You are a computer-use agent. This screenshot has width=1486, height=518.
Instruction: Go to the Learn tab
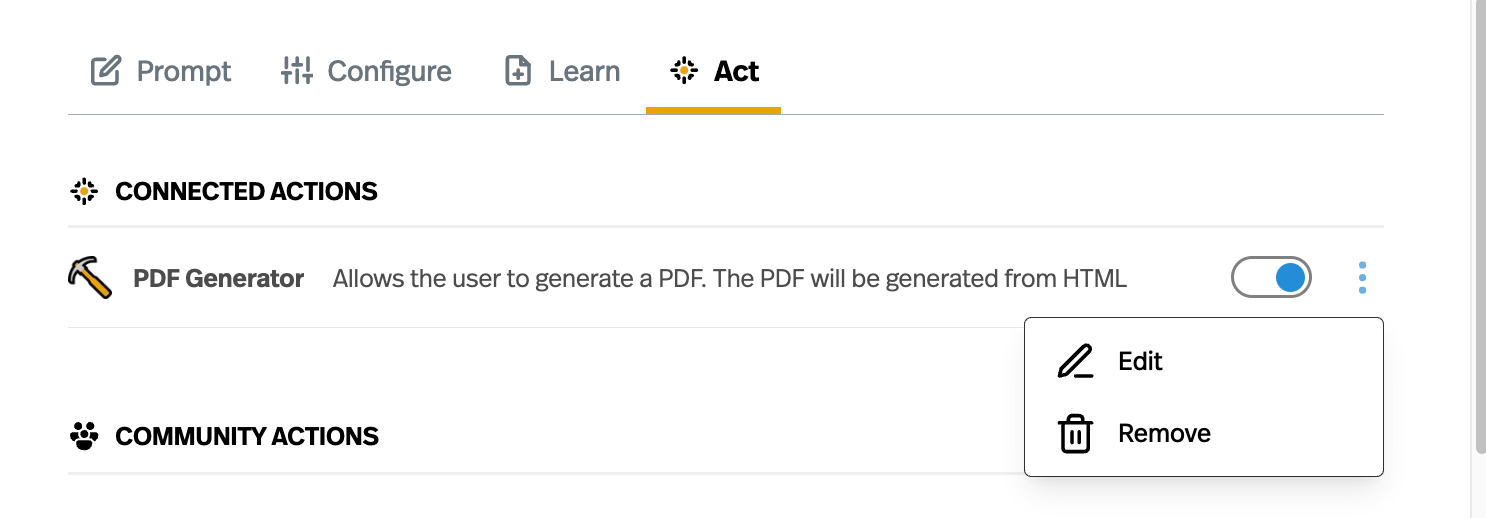584,71
